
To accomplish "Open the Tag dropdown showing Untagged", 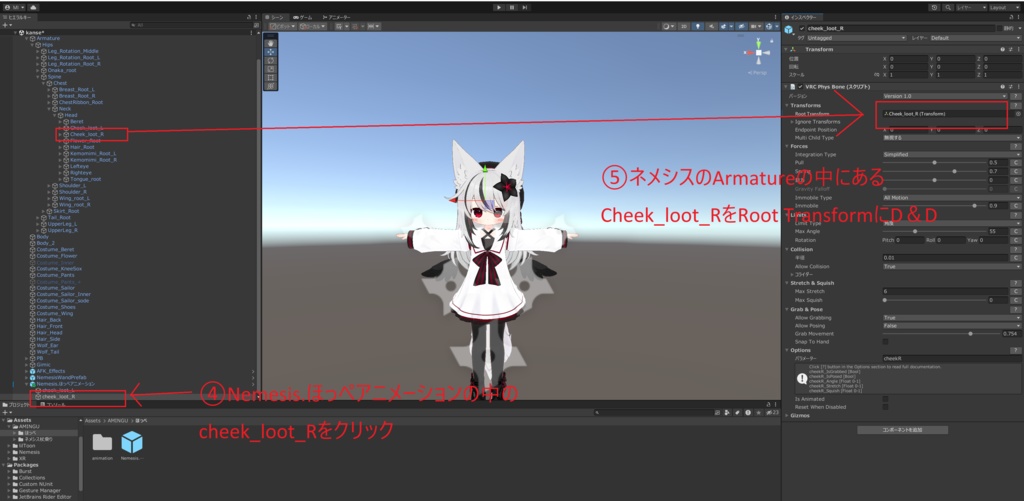I will pos(856,38).
